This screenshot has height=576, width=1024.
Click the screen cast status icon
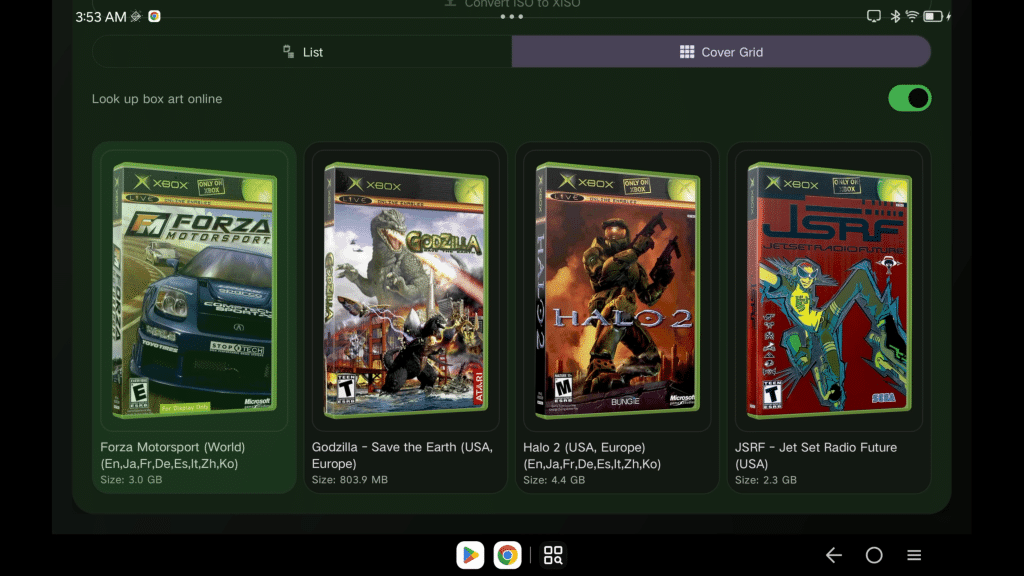874,16
